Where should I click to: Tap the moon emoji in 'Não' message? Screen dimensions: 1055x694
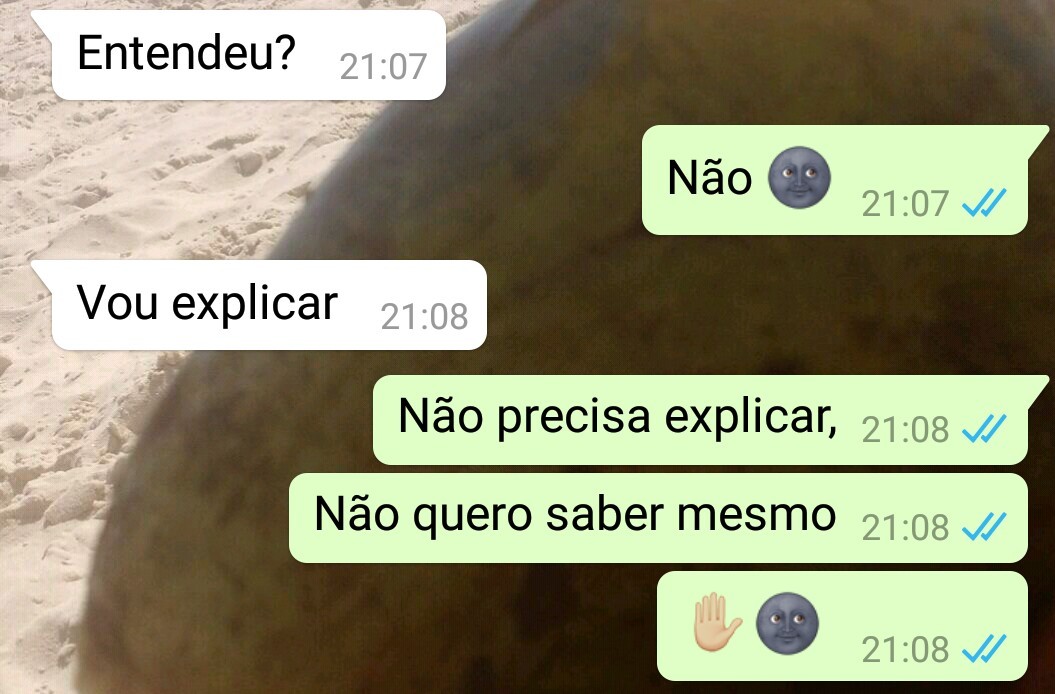[799, 178]
